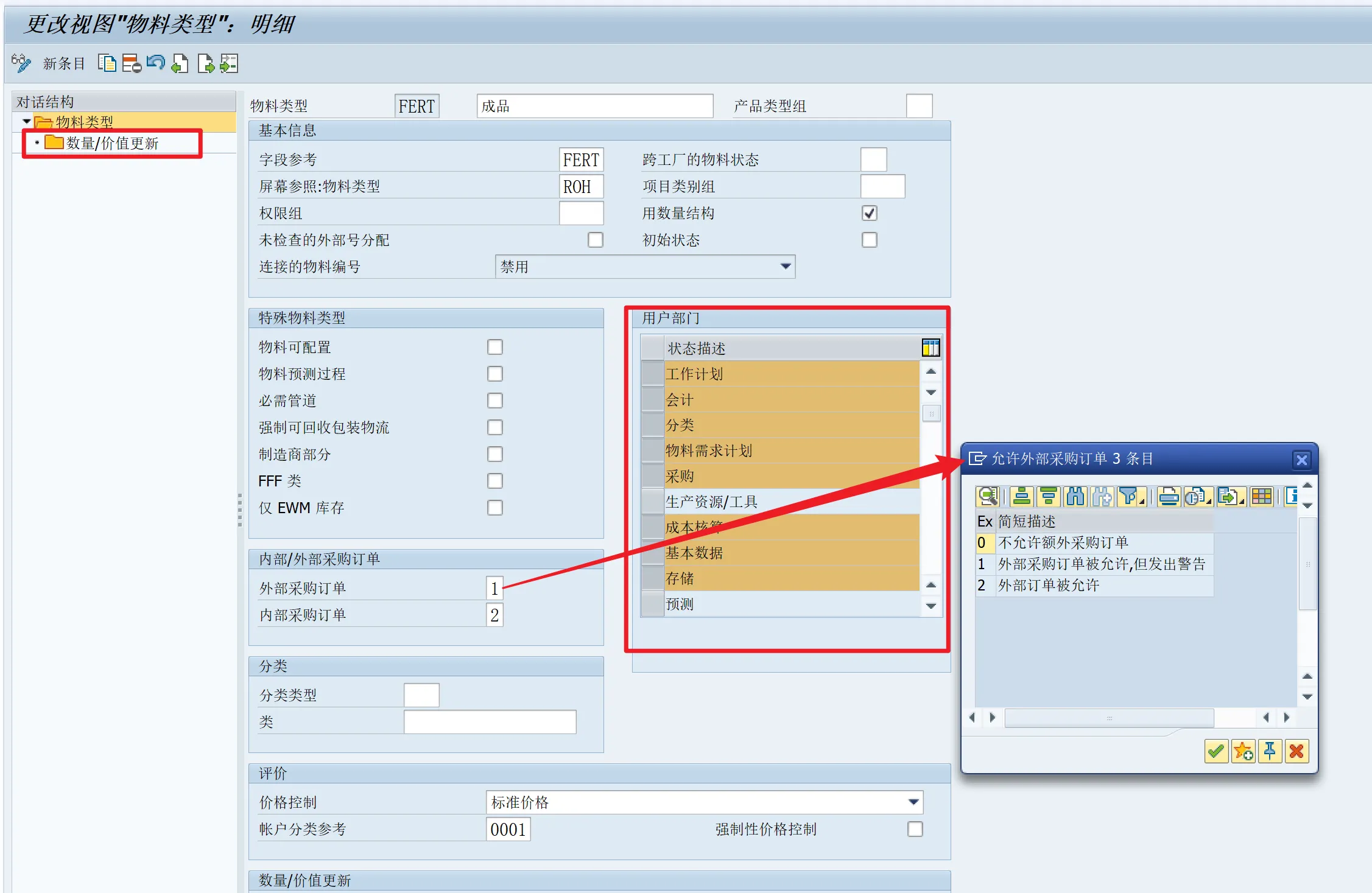Click the Undo change blue arrow icon
The width and height of the screenshot is (1372, 893).
click(x=156, y=63)
